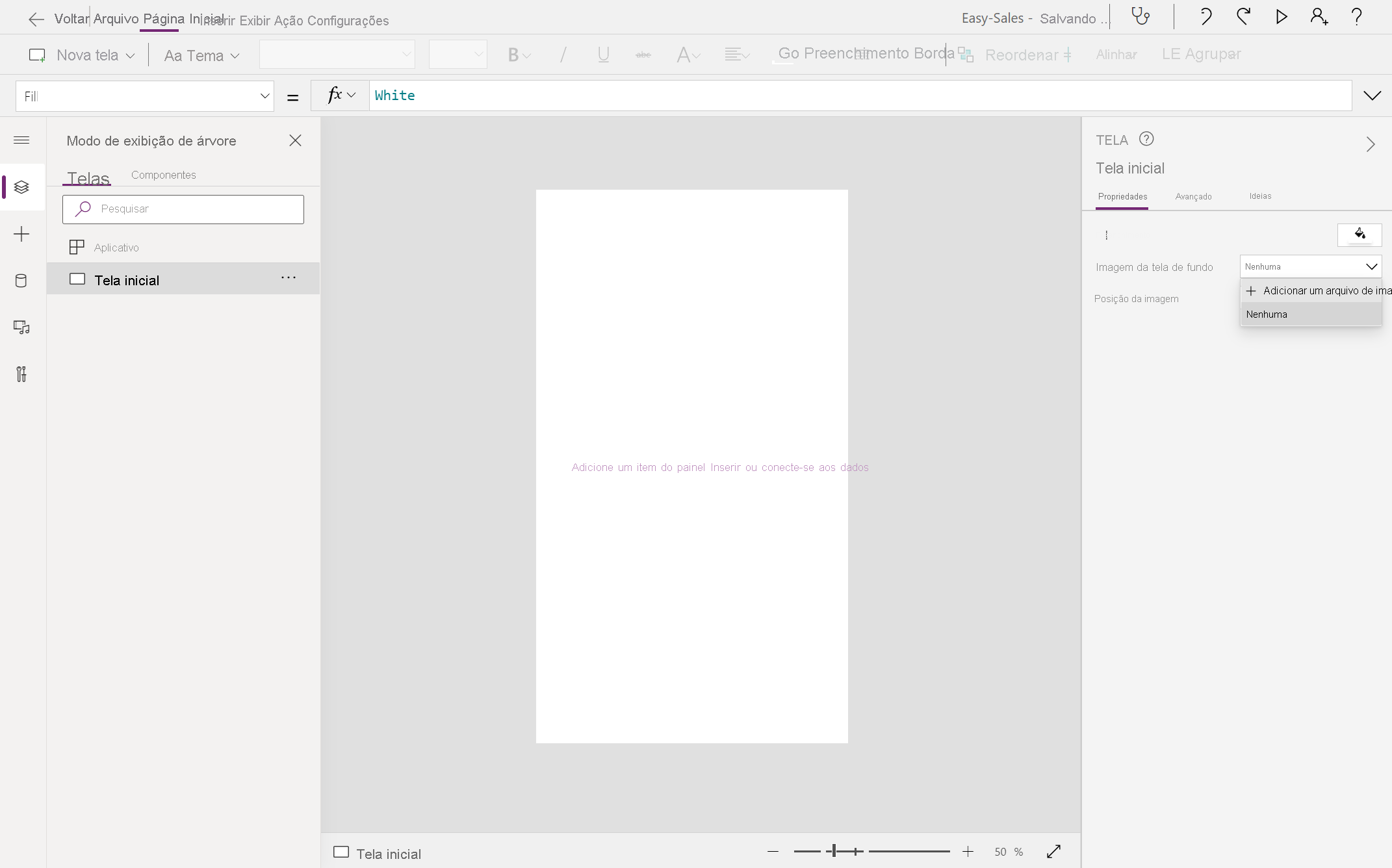Image resolution: width=1392 pixels, height=868 pixels.
Task: Open Advanced tools icon in sidebar
Action: (x=21, y=374)
